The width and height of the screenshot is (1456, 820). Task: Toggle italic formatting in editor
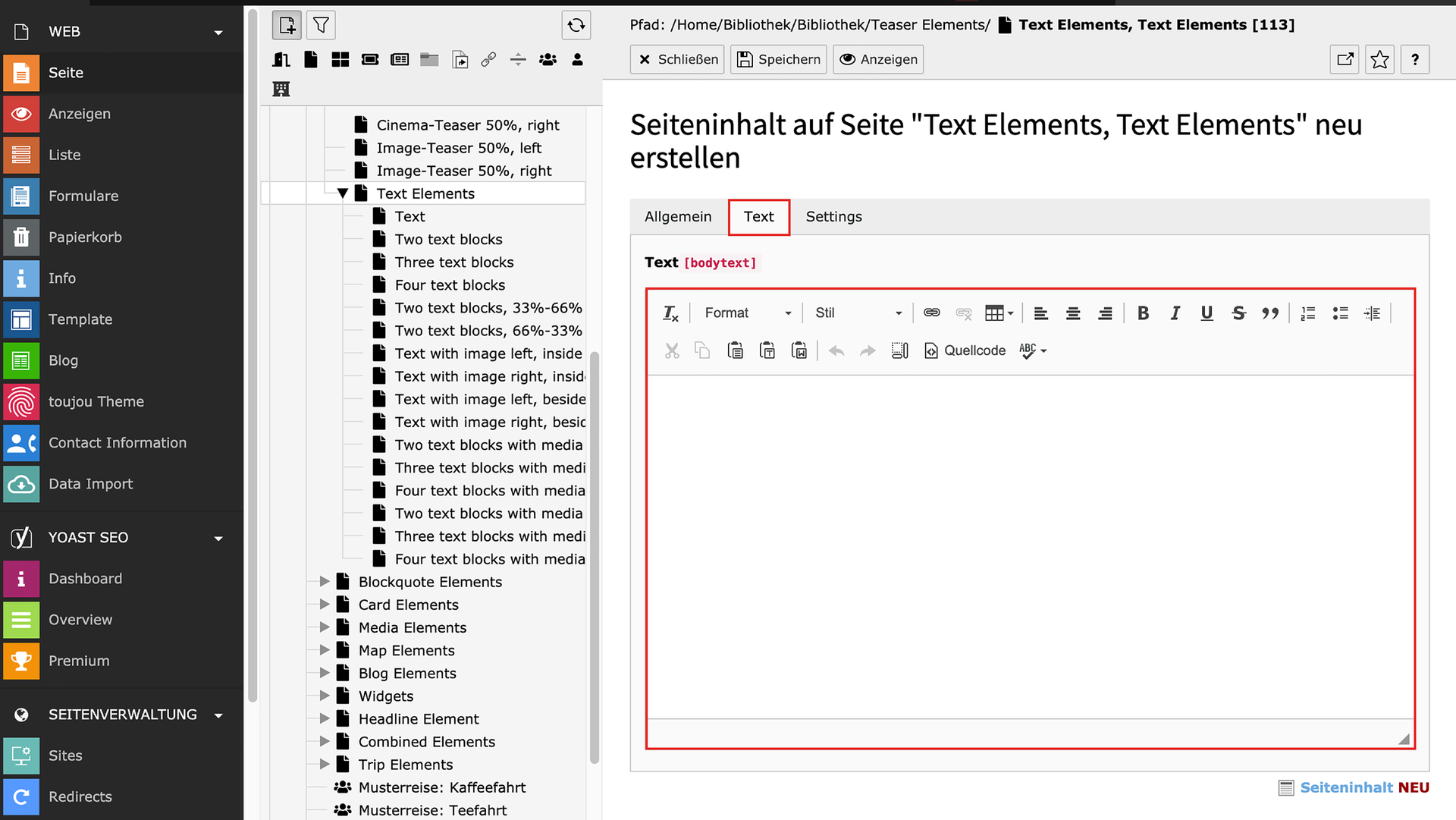[1175, 313]
